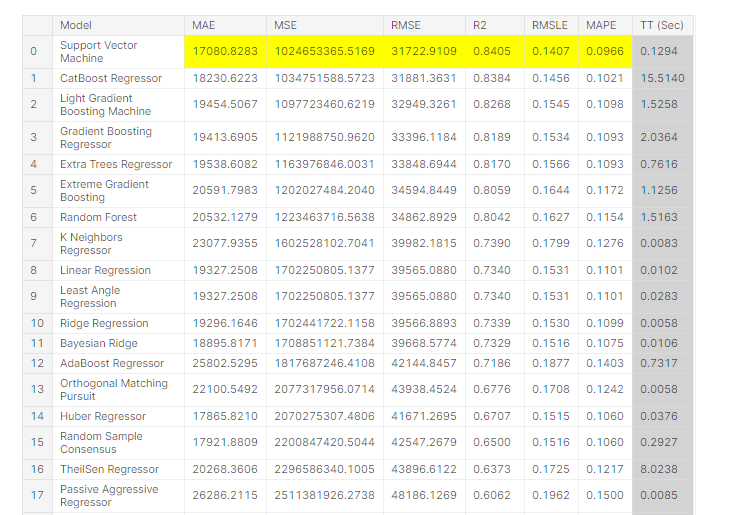Select the RMSE column header
Viewport: 733px width, 515px height.
click(404, 25)
